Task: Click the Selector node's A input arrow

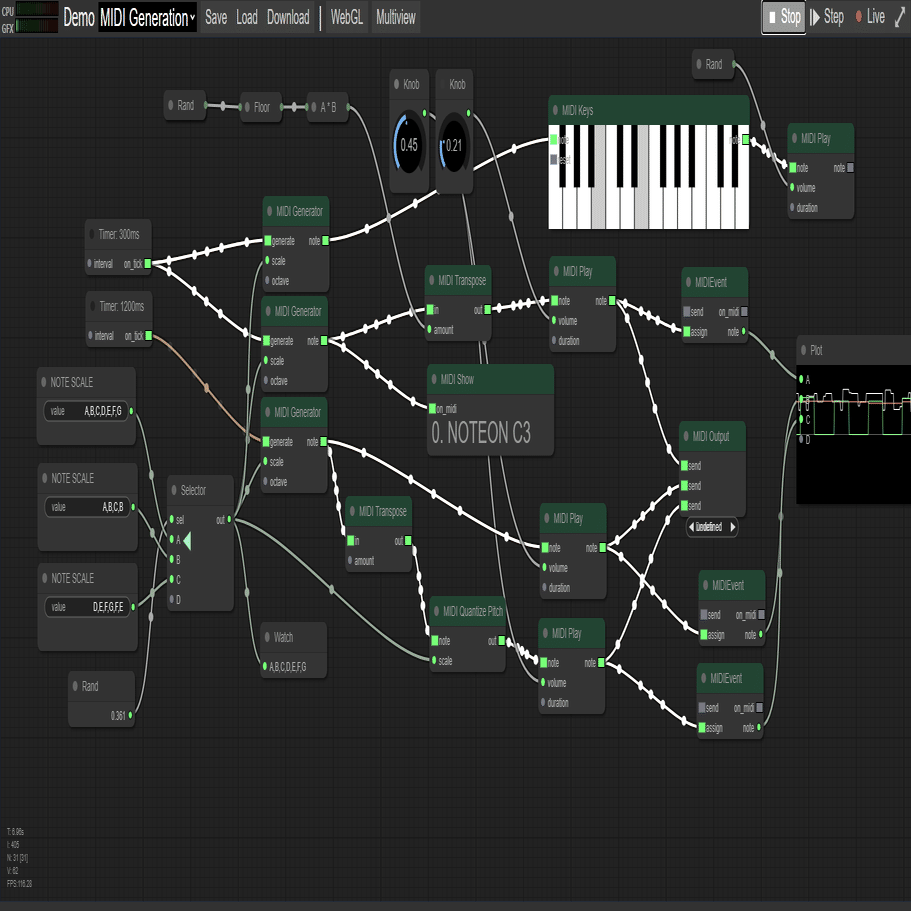Action: tap(187, 540)
